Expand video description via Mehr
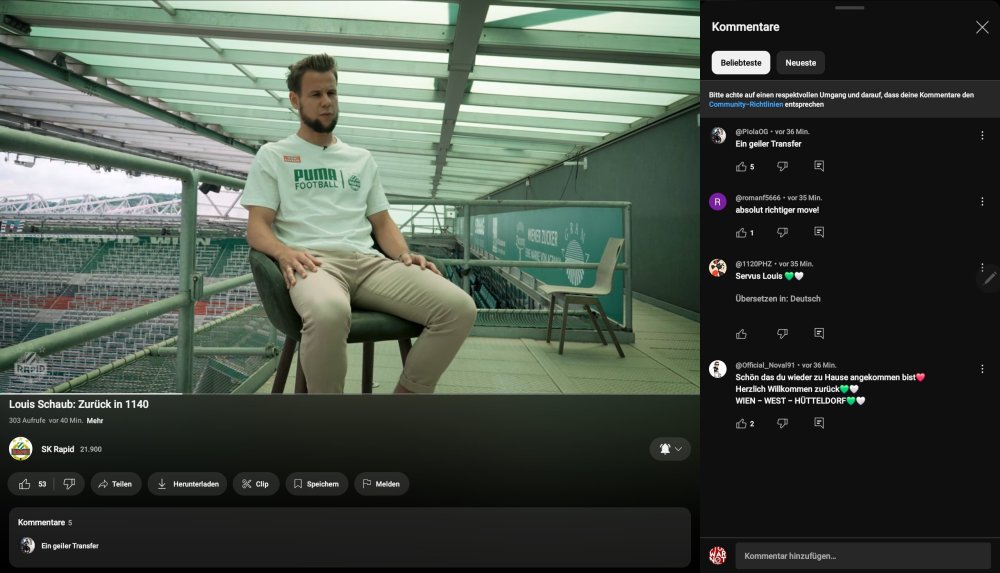Viewport: 1000px width, 573px height. [x=95, y=420]
